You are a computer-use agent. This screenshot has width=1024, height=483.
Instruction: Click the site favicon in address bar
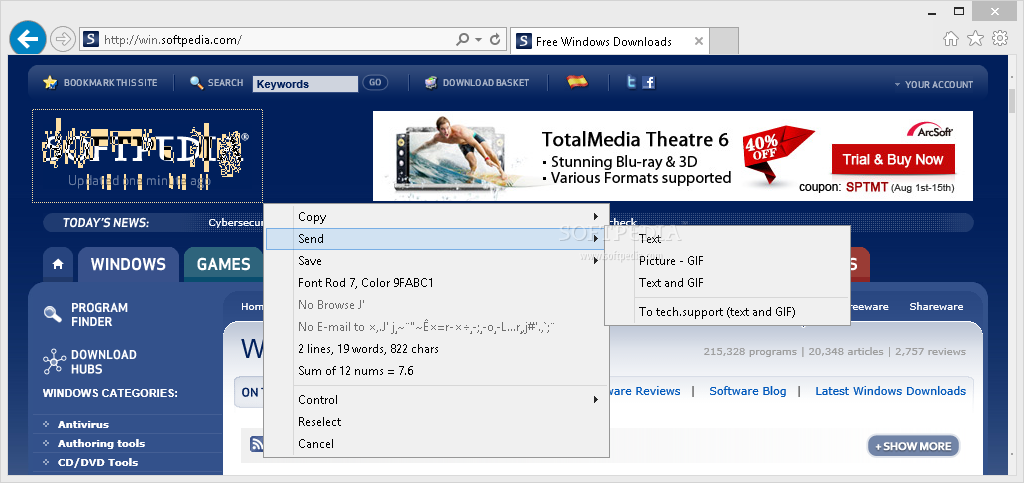click(x=91, y=40)
